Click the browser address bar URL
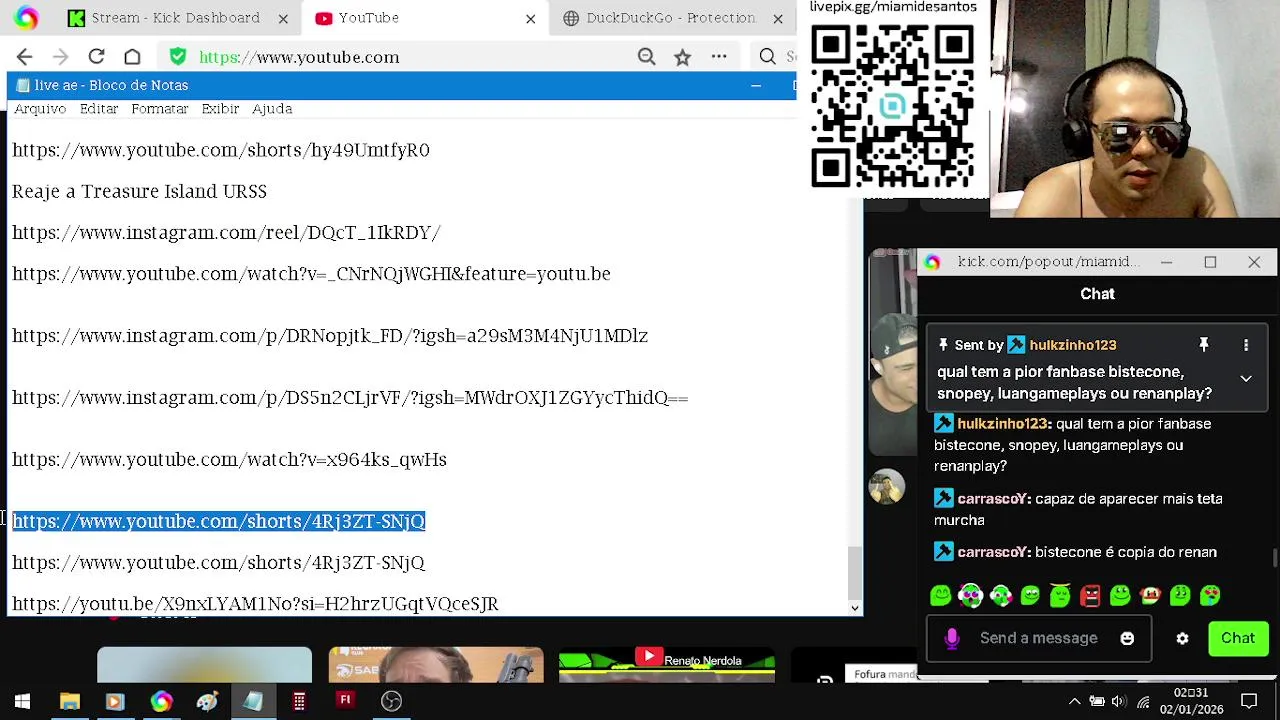The width and height of the screenshot is (1280, 720). [299, 57]
